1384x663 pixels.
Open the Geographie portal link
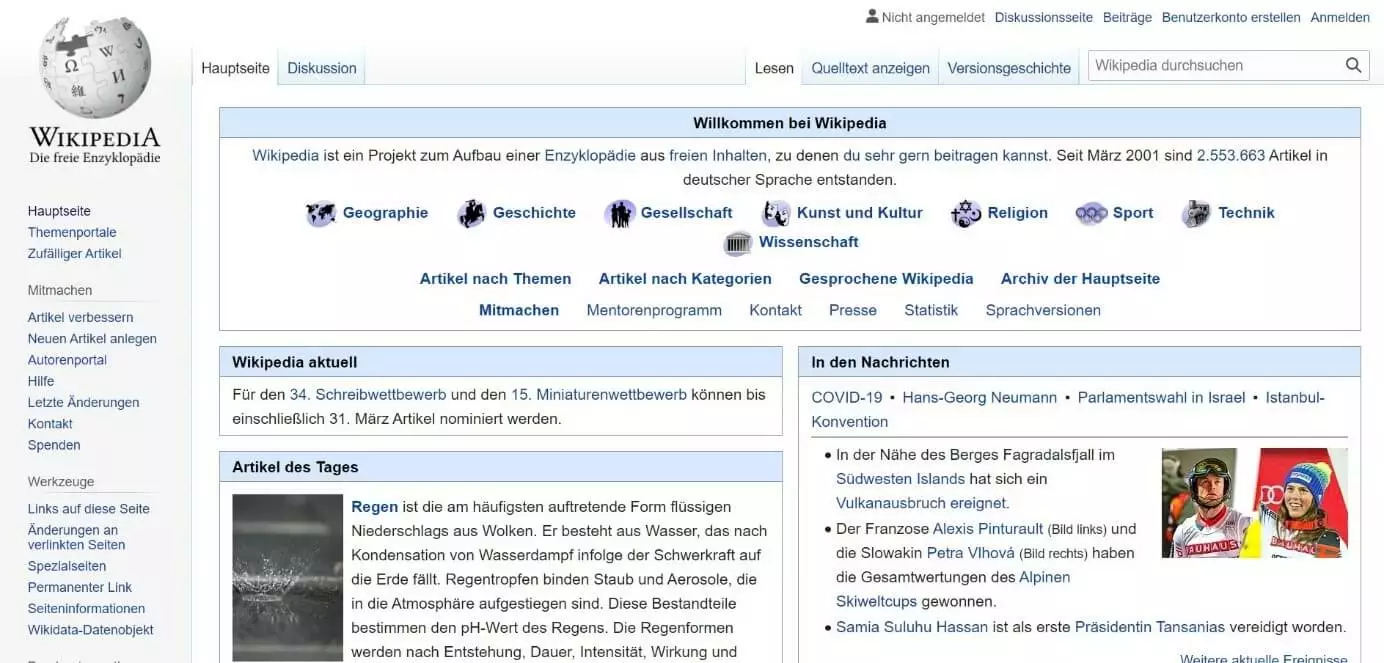[x=385, y=213]
